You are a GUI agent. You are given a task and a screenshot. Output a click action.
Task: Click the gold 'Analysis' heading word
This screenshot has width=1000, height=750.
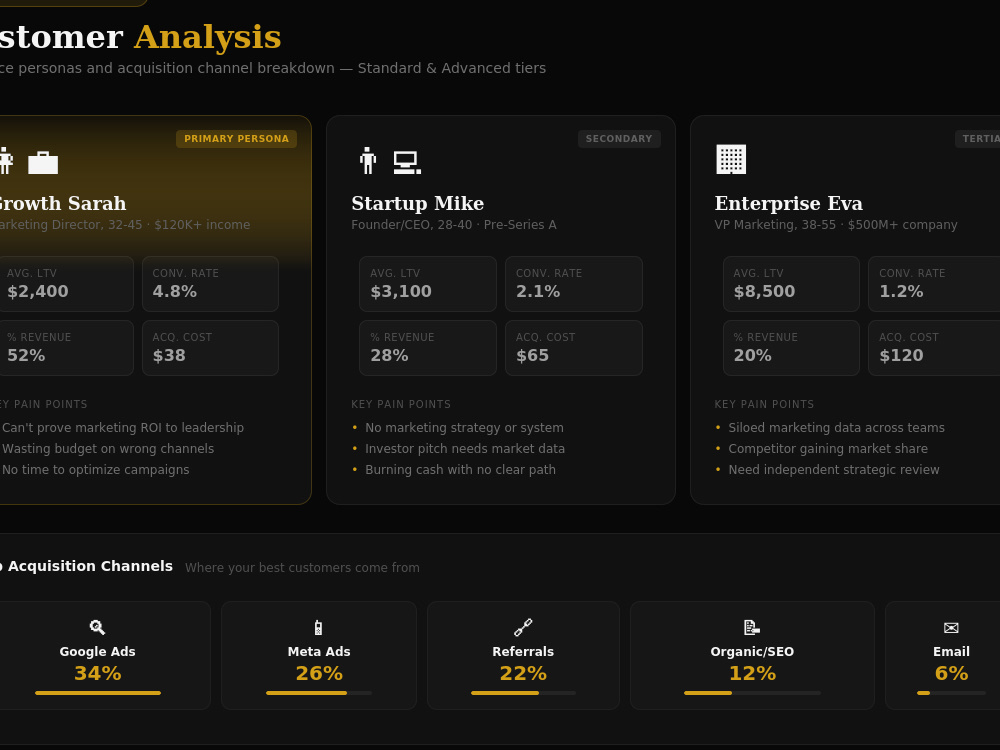[x=207, y=38]
